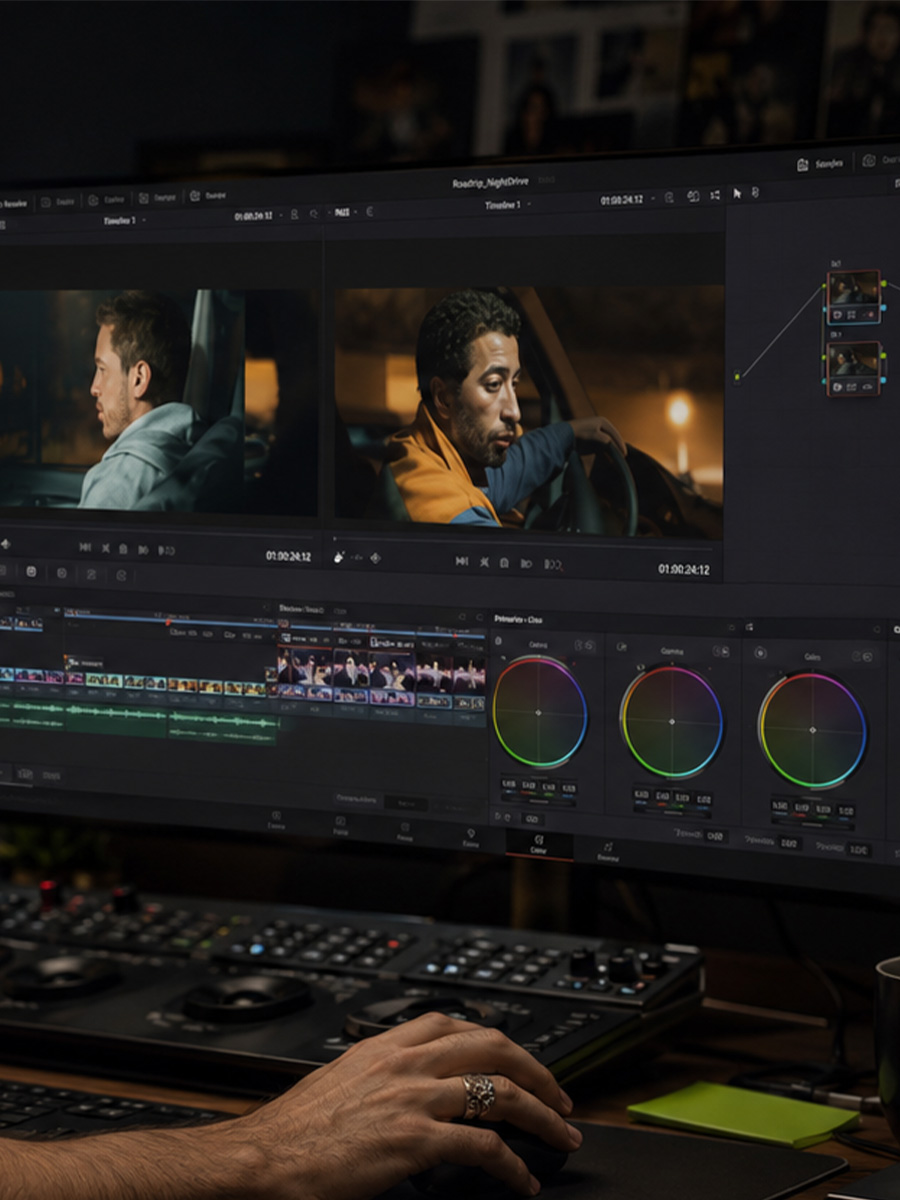Click the picker icon left of Gain label
This screenshot has width=900, height=1200.
point(760,653)
